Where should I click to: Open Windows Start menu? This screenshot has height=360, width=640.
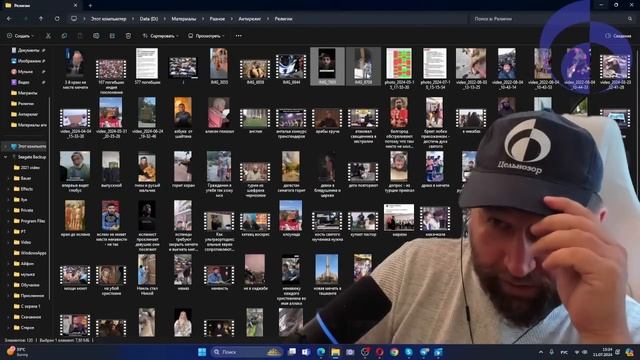coord(202,352)
